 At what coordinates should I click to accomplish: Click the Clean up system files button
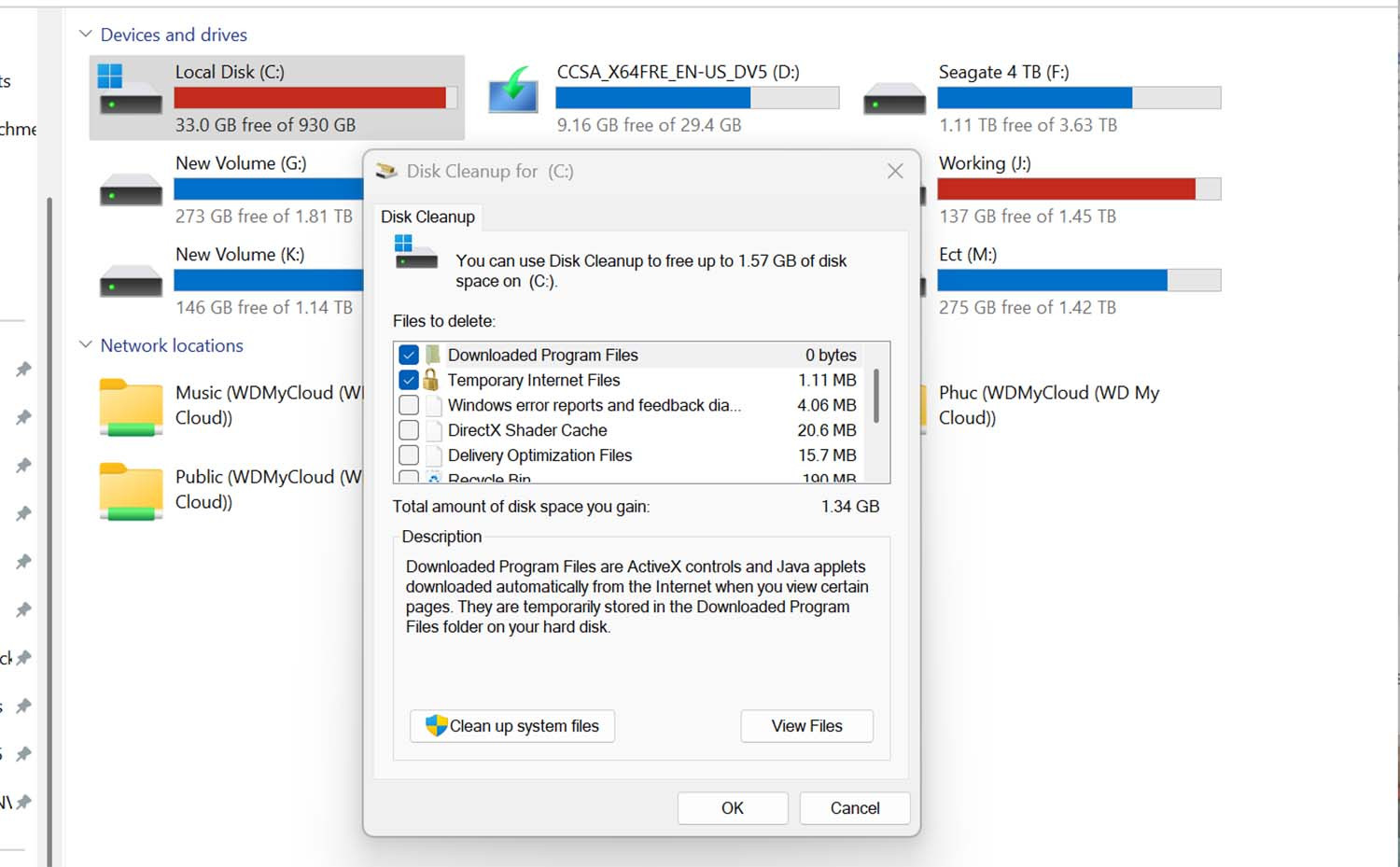pos(512,726)
